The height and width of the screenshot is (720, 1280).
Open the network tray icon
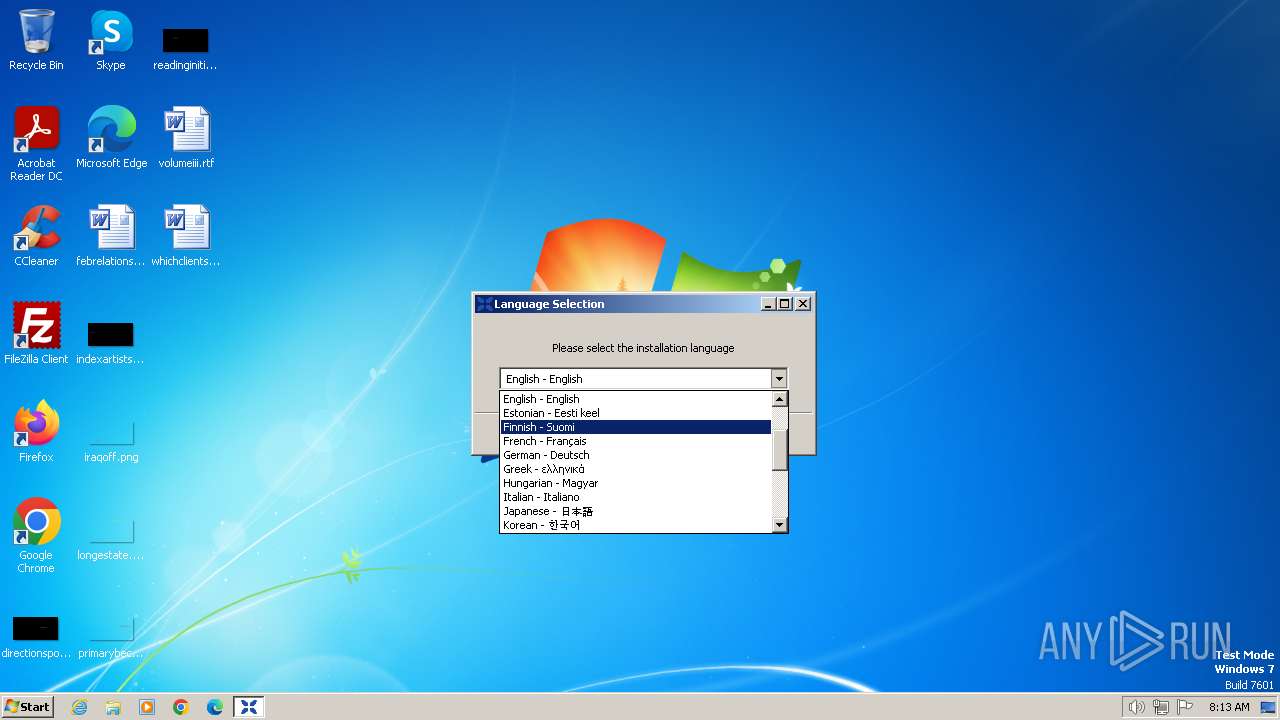1161,707
